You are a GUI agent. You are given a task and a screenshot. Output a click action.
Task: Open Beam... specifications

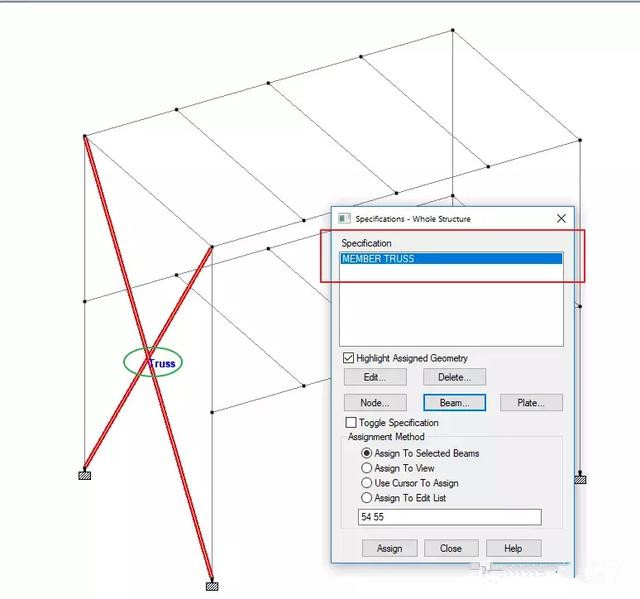pyautogui.click(x=454, y=403)
